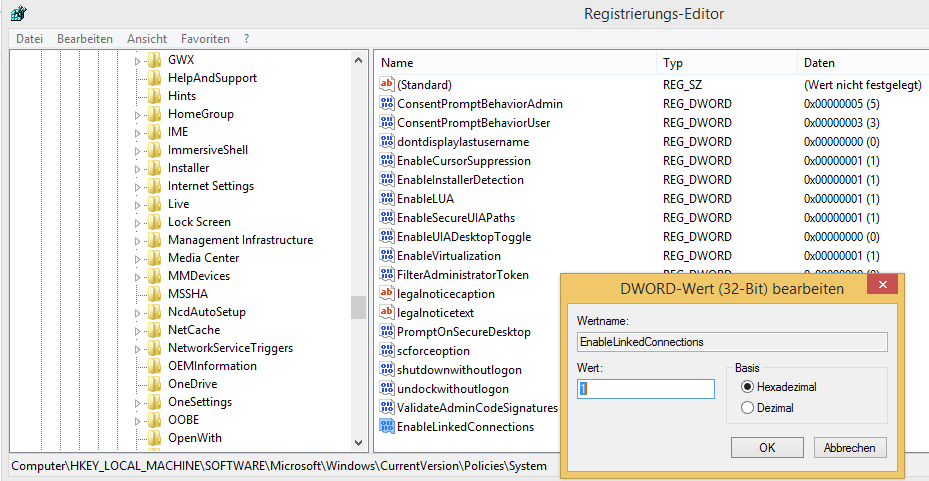Click the DWORD icon beside EnableUIADesktopToggle

pyautogui.click(x=387, y=237)
